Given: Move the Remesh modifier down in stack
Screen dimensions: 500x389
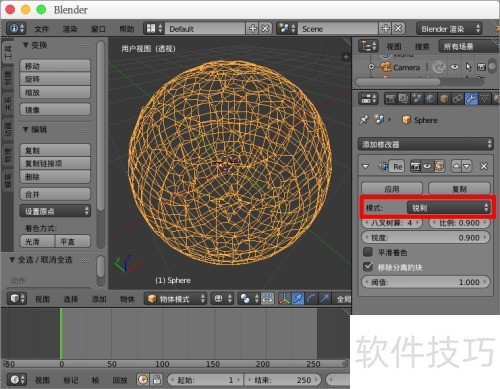Looking at the screenshot, I should click(x=467, y=166).
